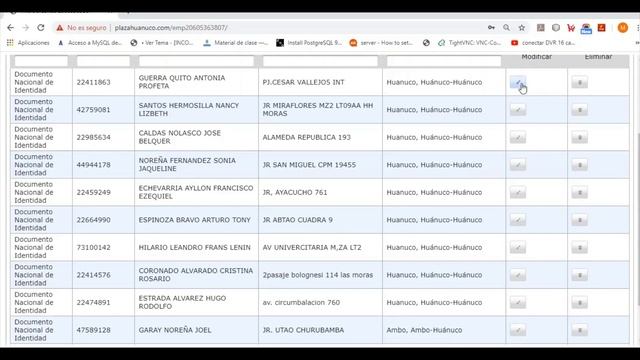Open the 'server - How to set...' bookmark
Screen dimensions: 640x360
(382, 43)
